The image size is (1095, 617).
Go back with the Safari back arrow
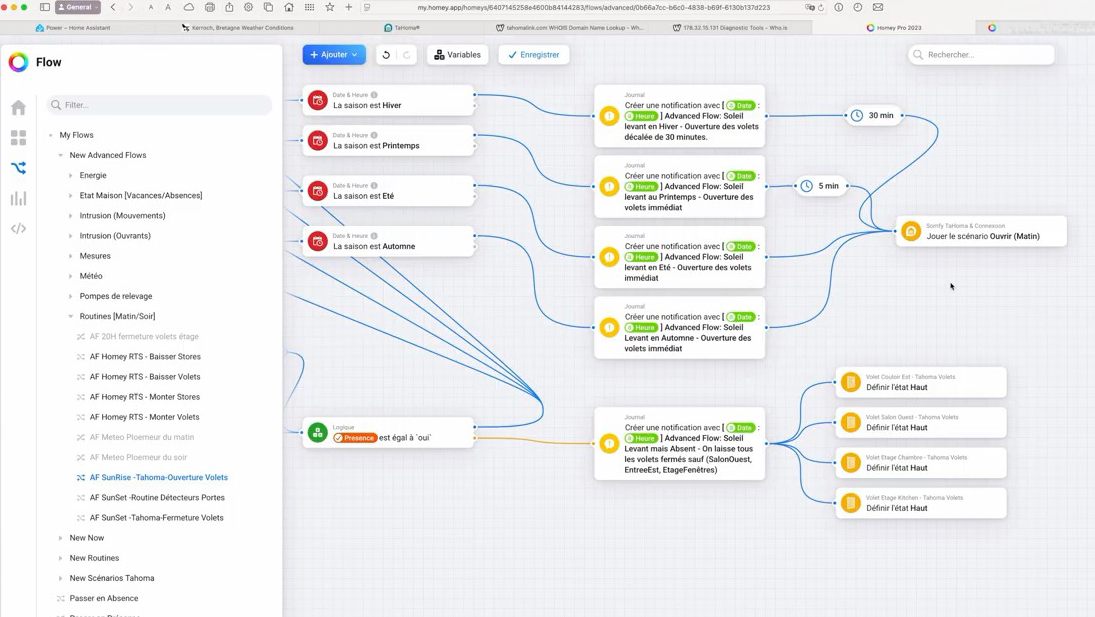[x=113, y=8]
